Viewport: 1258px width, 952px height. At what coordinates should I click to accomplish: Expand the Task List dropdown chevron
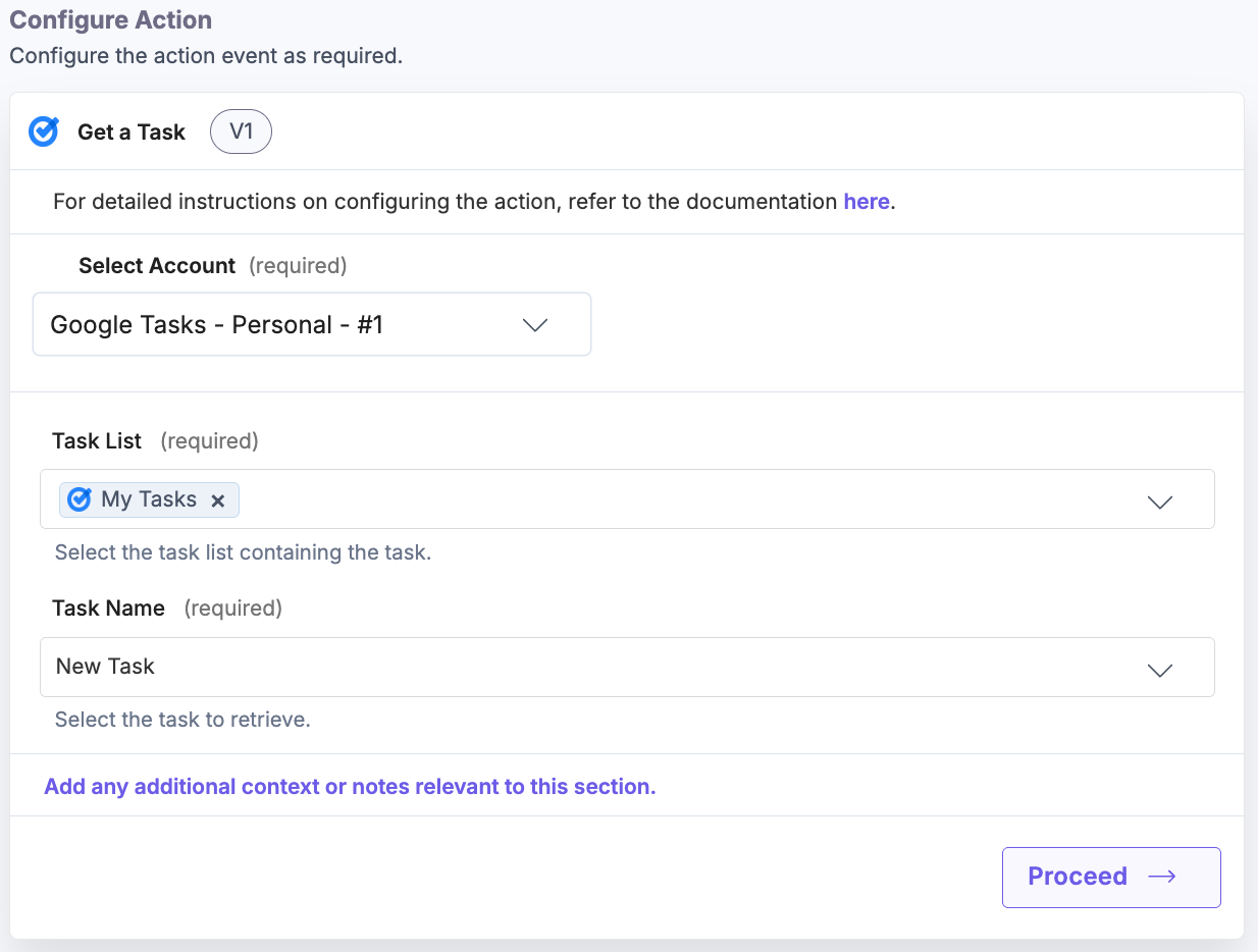pyautogui.click(x=1160, y=502)
